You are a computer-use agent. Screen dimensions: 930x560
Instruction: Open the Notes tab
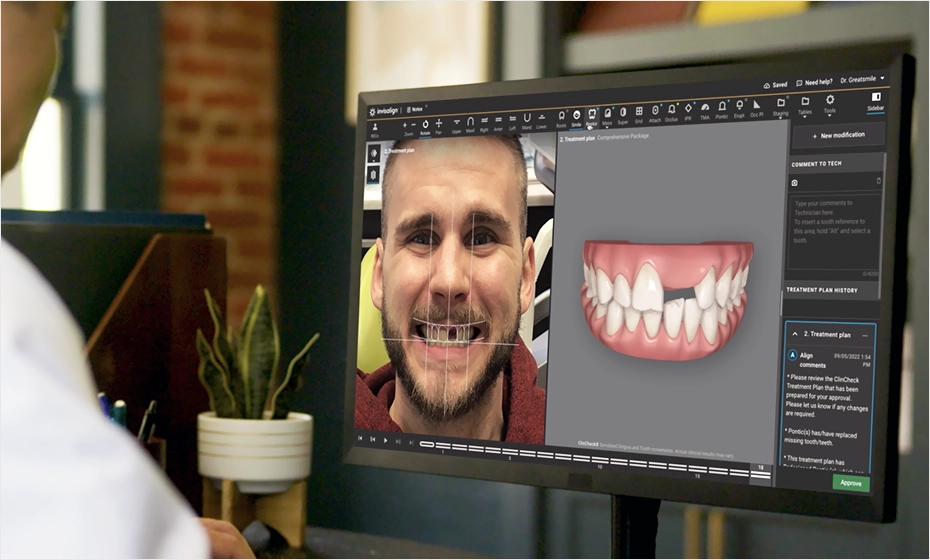point(418,110)
